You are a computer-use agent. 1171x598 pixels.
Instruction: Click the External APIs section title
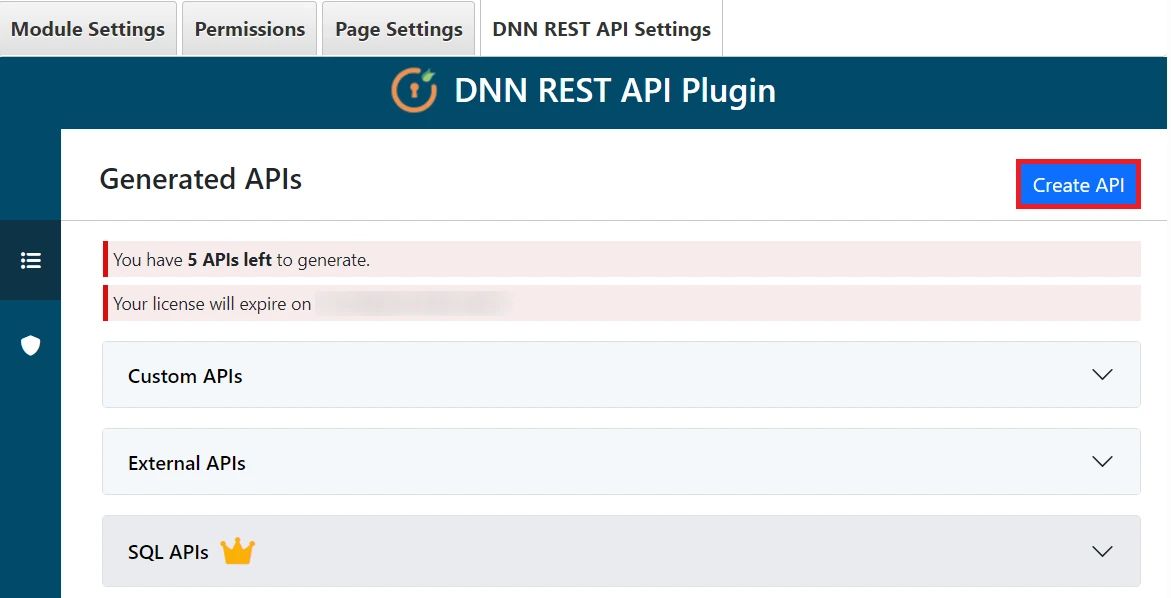tap(187, 463)
